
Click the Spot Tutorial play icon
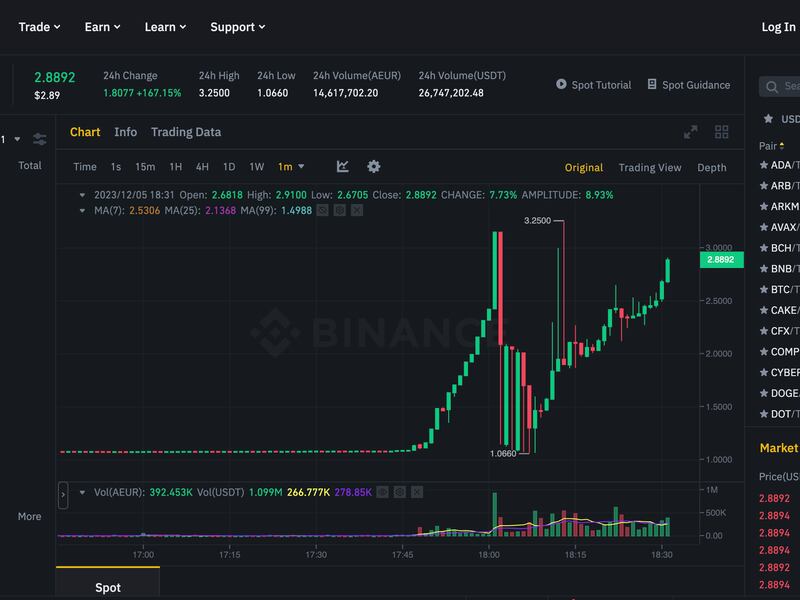coord(561,84)
